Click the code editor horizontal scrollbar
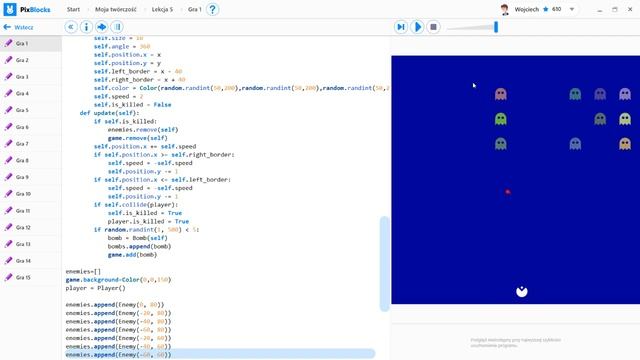The width and height of the screenshot is (640, 360). coord(220,353)
